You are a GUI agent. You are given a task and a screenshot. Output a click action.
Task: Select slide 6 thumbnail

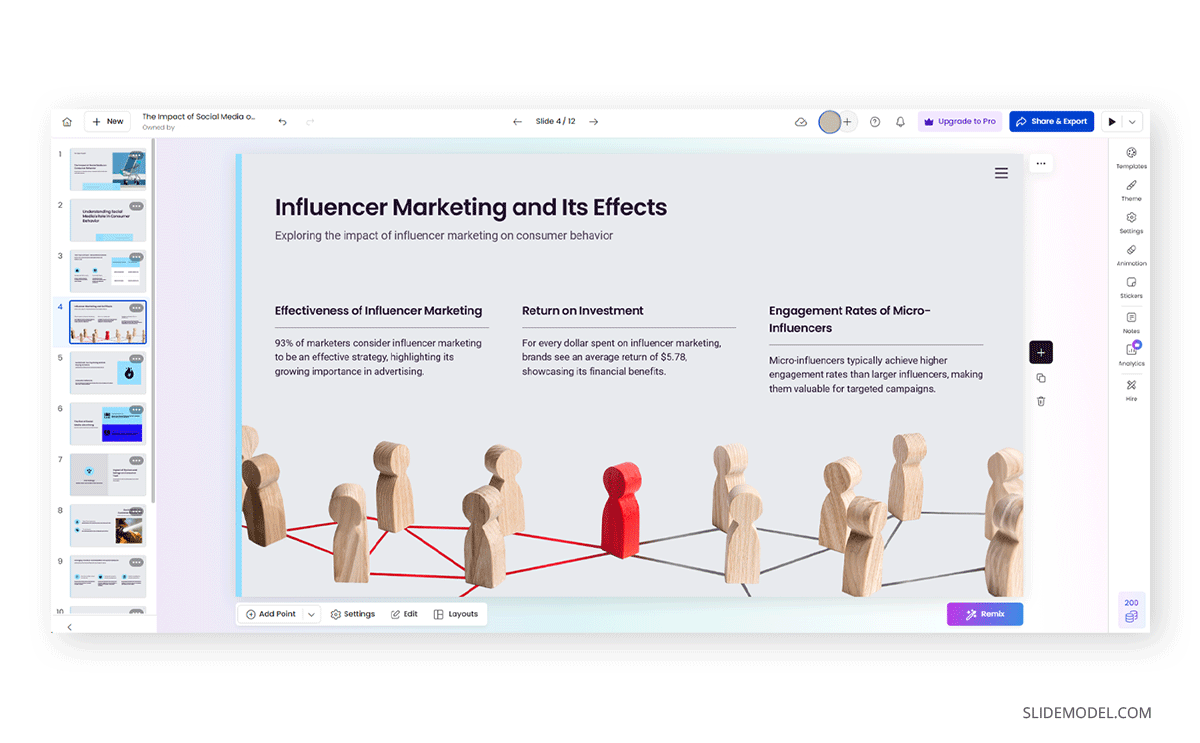click(x=108, y=424)
